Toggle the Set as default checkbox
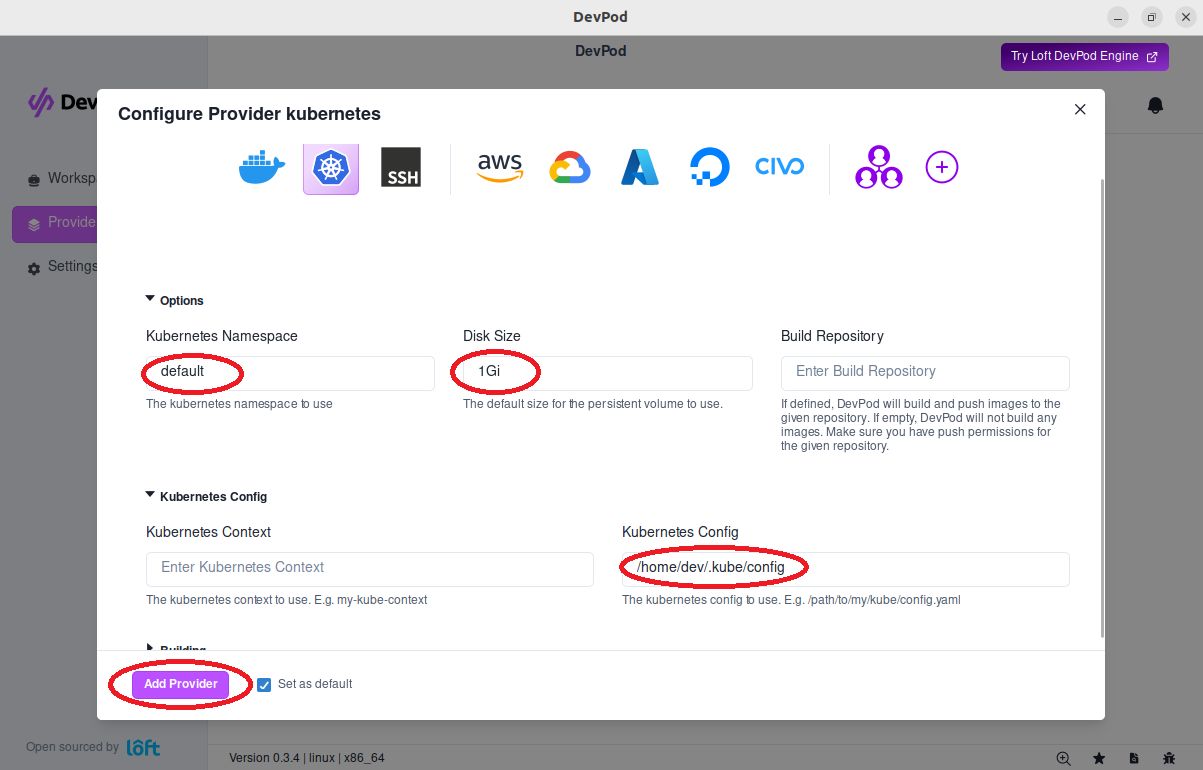Screen dimensions: 1203x770 tap(264, 685)
